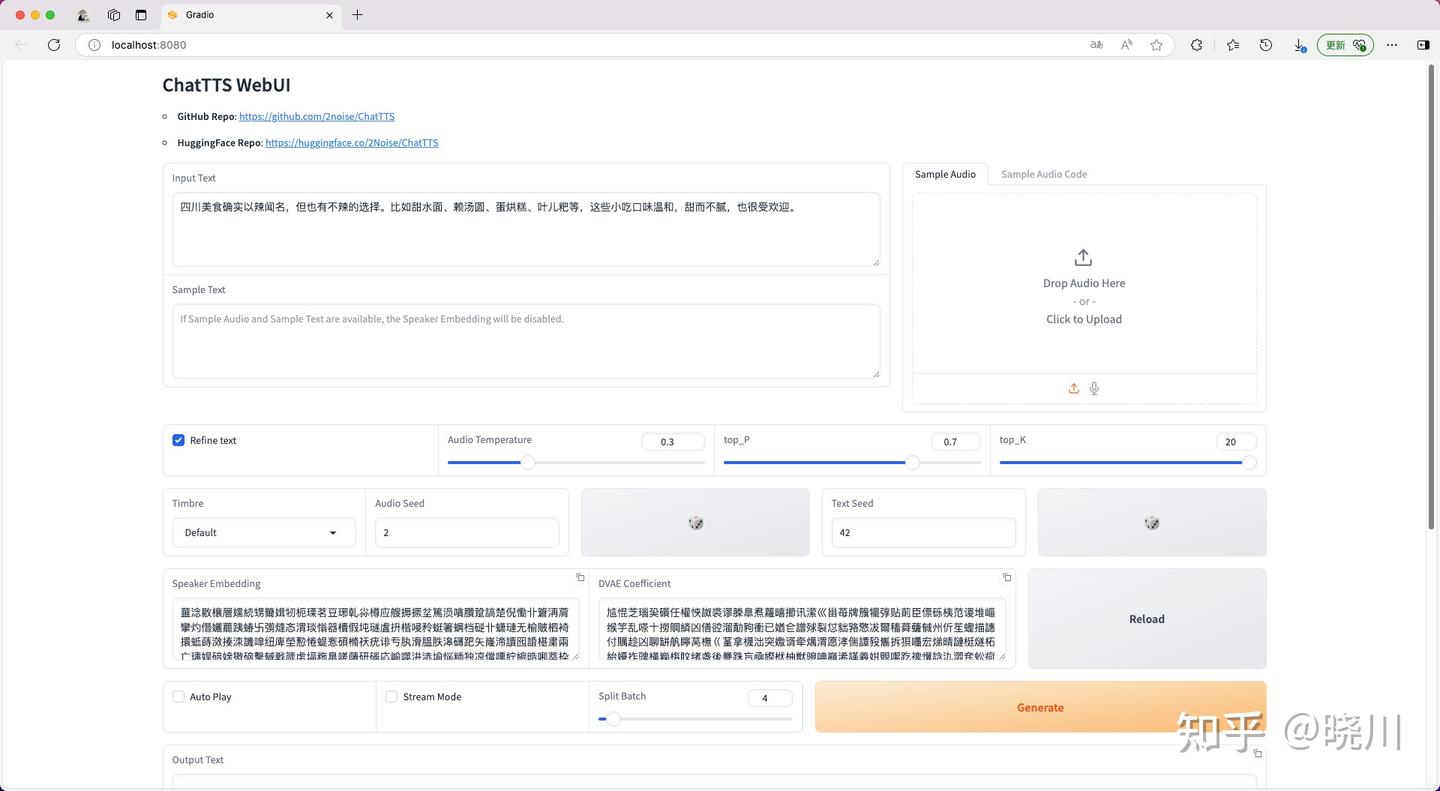Click the Generate button
The image size is (1440, 791).
tap(1040, 707)
